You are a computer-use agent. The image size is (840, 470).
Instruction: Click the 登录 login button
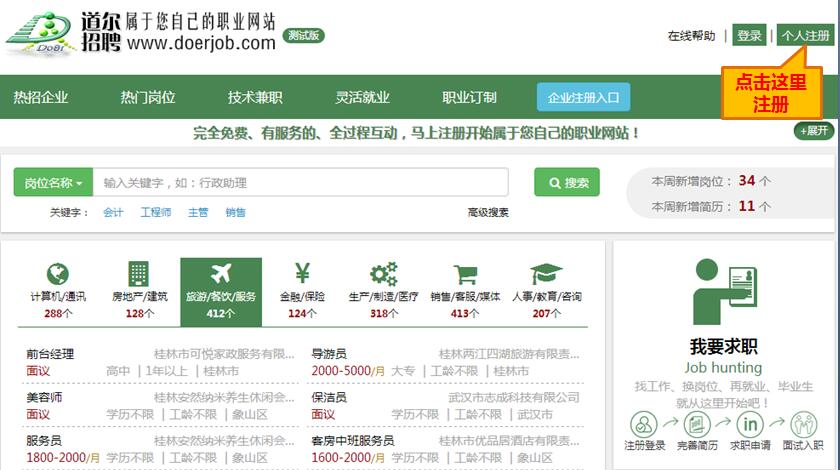pyautogui.click(x=749, y=36)
